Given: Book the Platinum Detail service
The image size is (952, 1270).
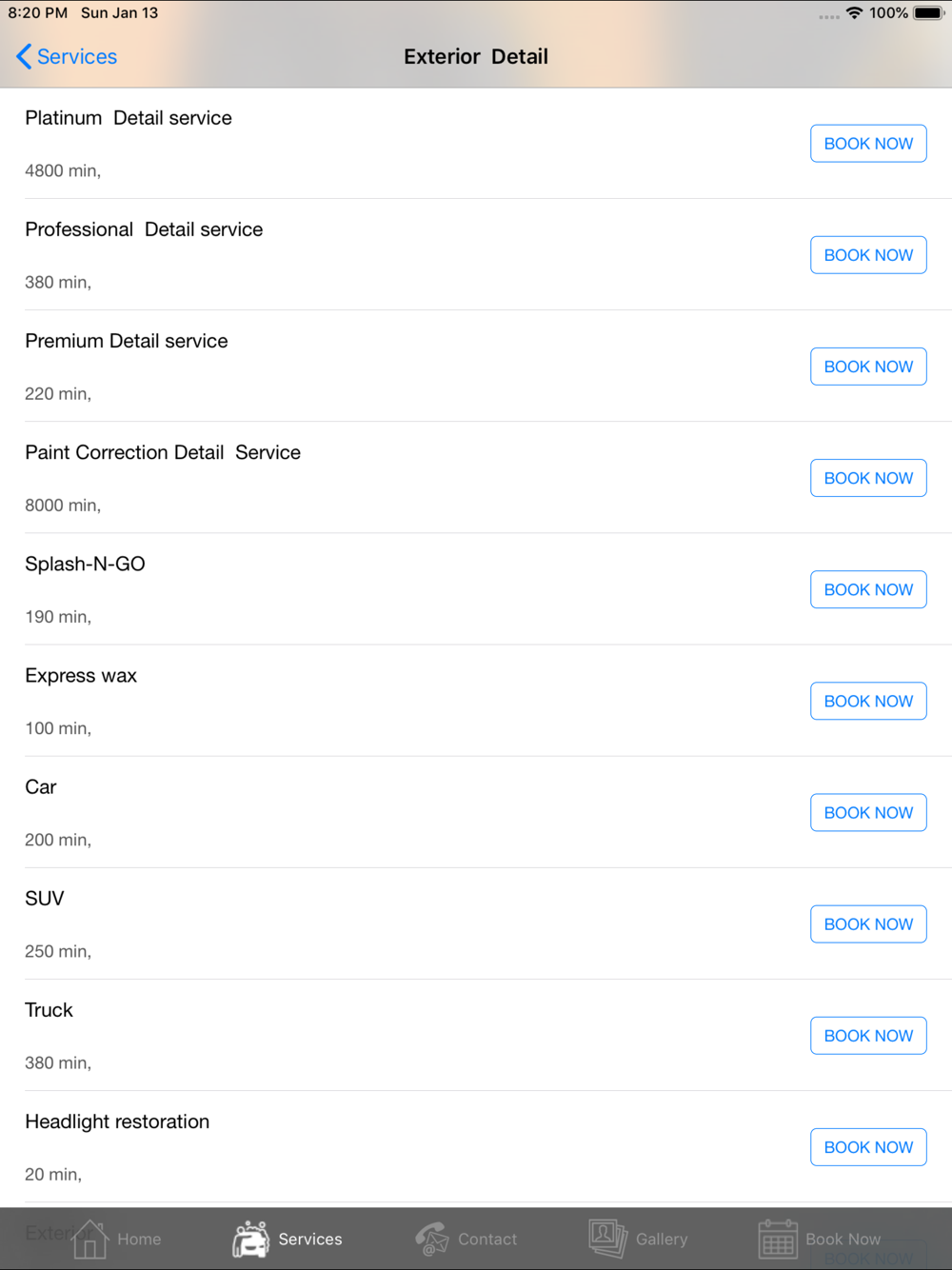Looking at the screenshot, I should coord(868,144).
